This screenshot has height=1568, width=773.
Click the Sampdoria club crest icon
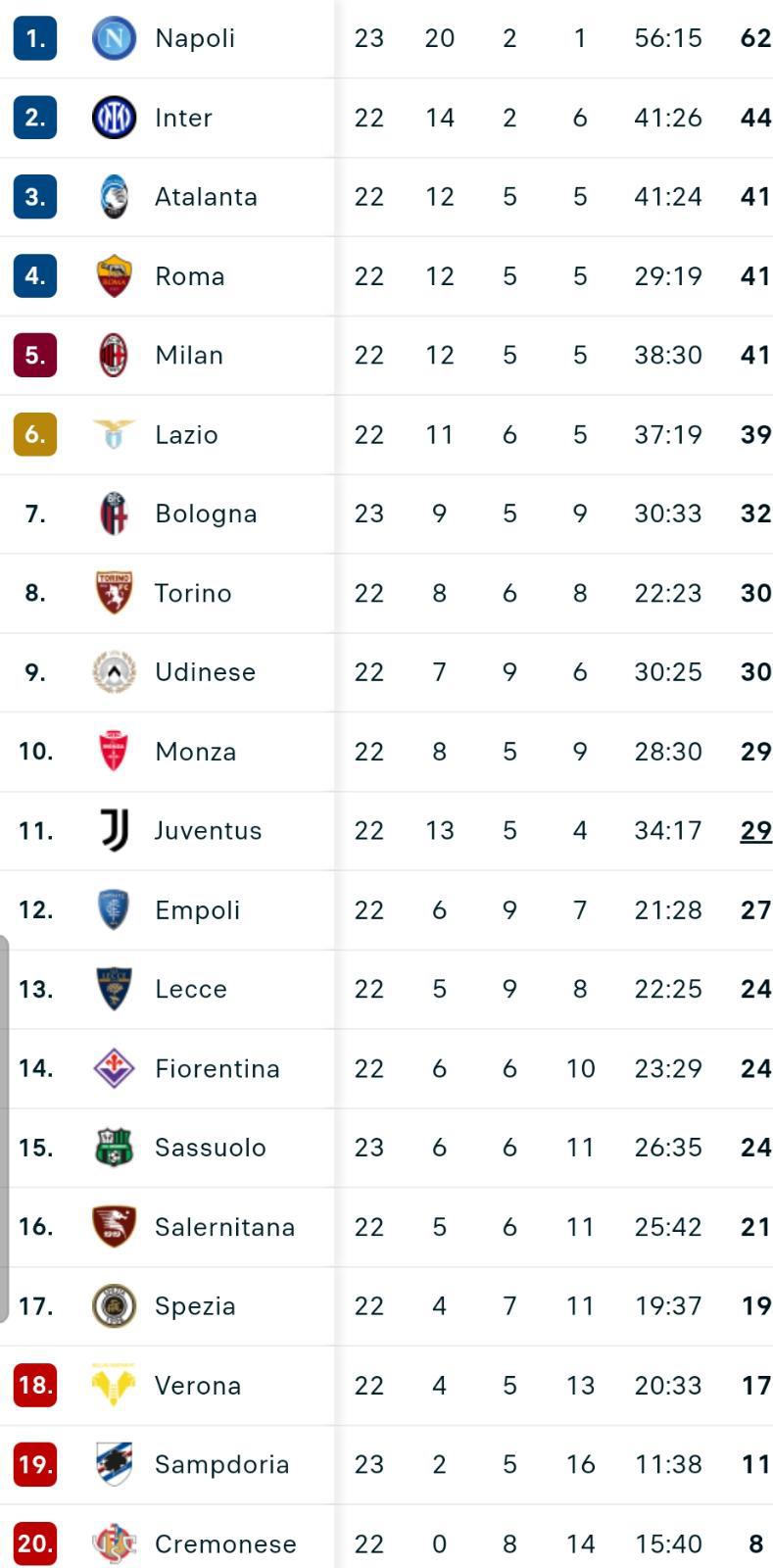114,1464
